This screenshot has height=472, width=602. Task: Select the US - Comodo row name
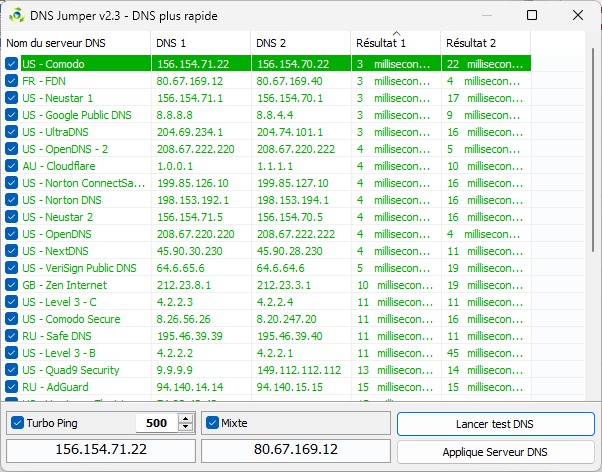53,64
